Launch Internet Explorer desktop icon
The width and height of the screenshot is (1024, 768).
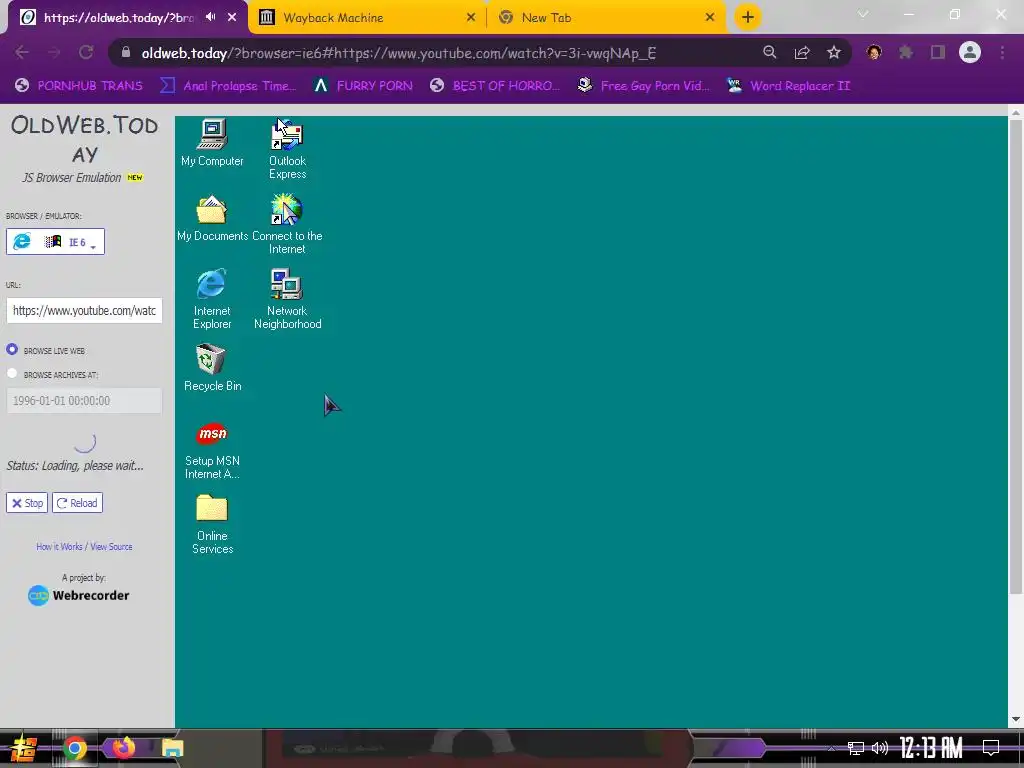pyautogui.click(x=212, y=298)
